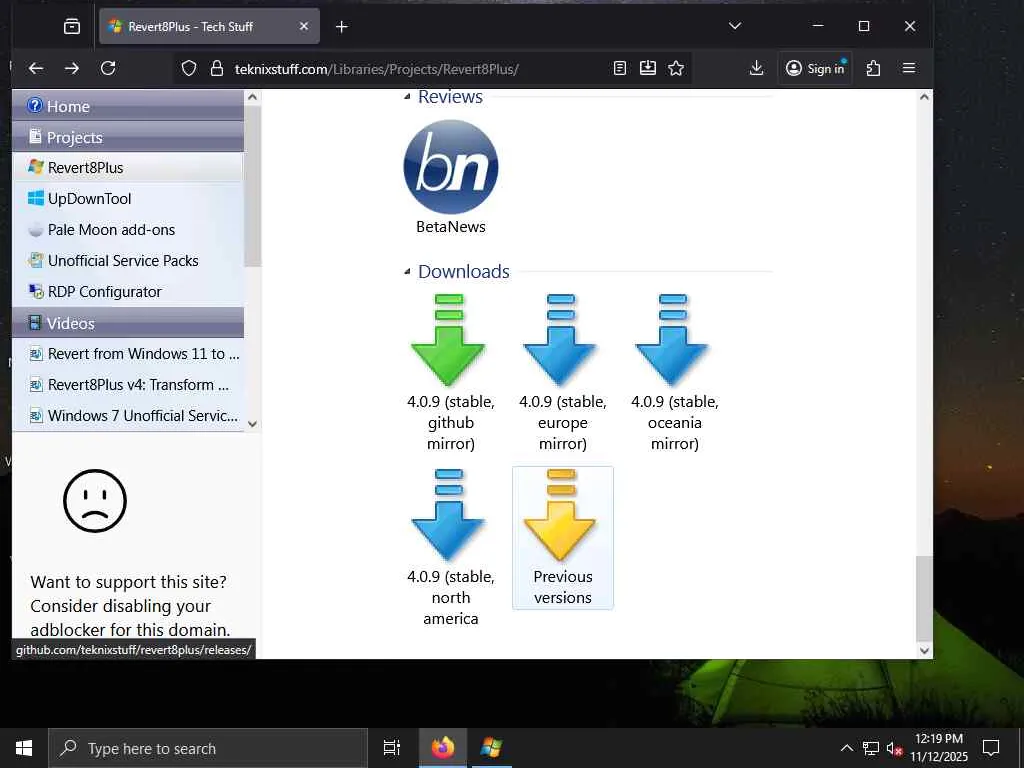Open the Projects sidebar section

coord(128,136)
